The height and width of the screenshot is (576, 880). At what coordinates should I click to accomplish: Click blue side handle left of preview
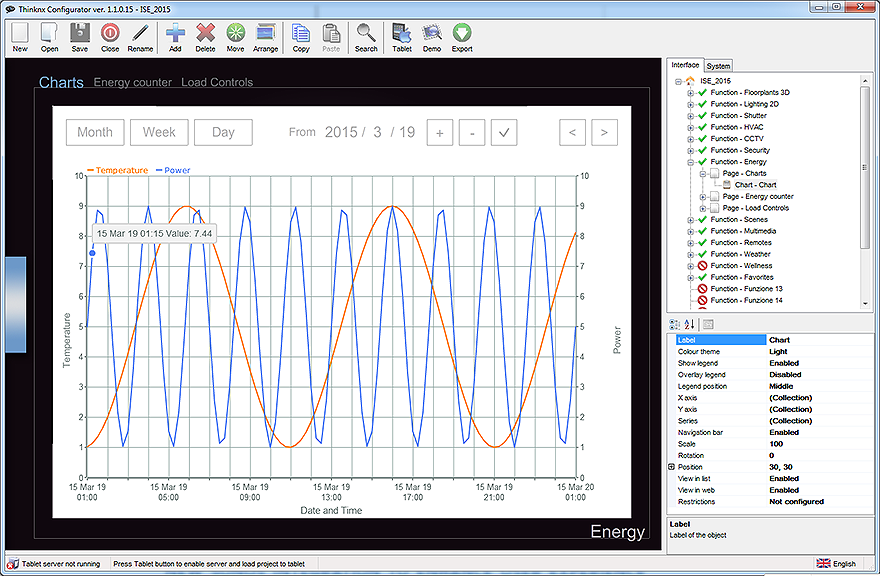[x=16, y=304]
